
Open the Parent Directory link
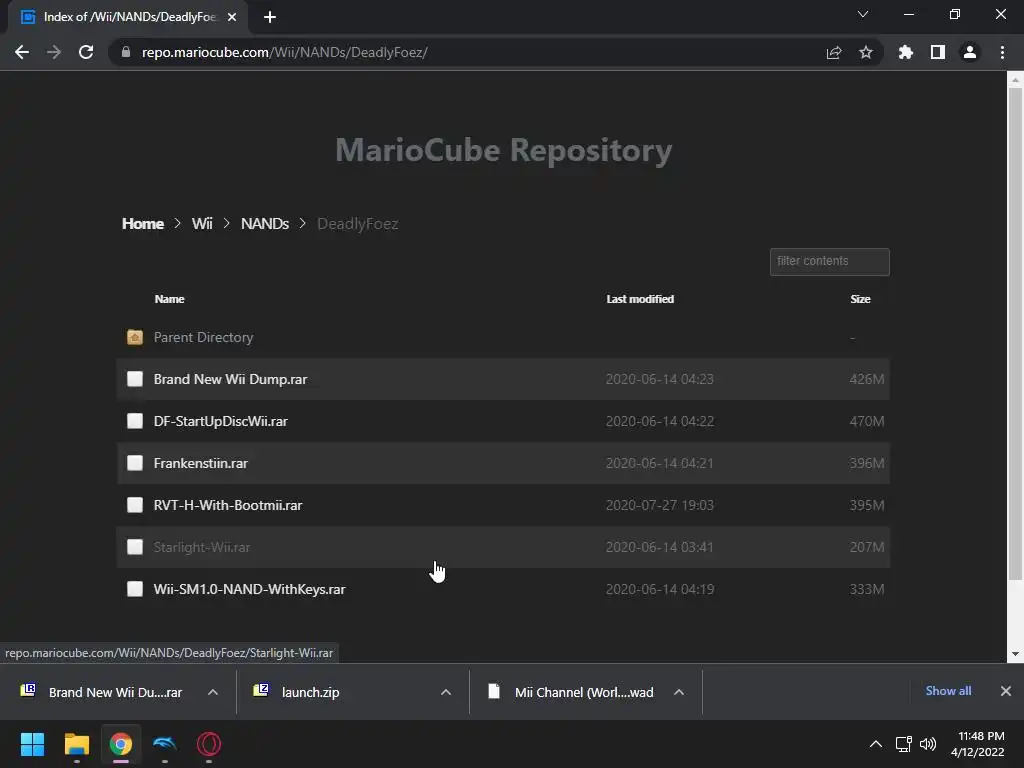click(x=203, y=337)
